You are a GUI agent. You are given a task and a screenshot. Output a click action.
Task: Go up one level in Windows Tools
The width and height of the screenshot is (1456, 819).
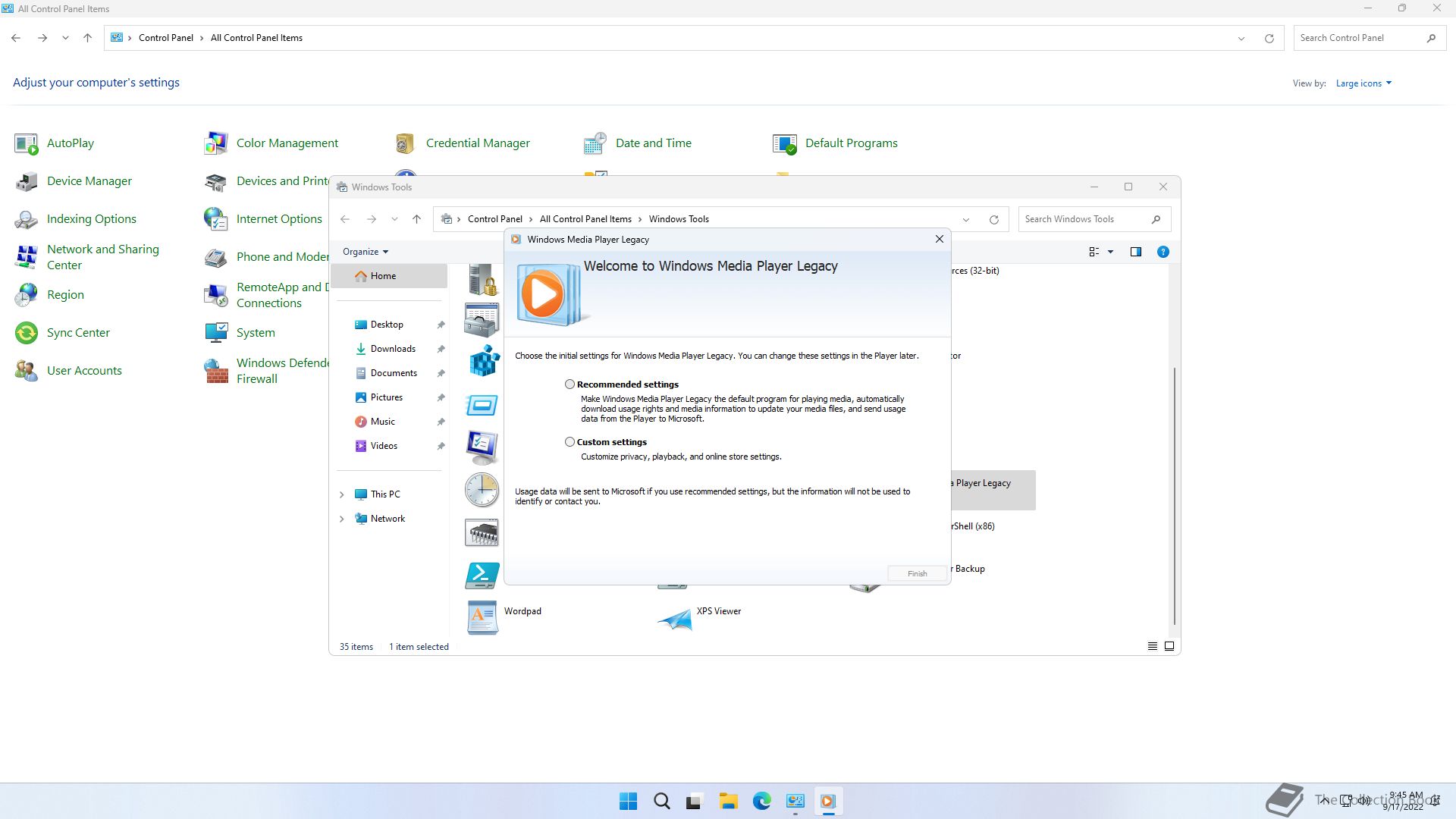[x=416, y=219]
